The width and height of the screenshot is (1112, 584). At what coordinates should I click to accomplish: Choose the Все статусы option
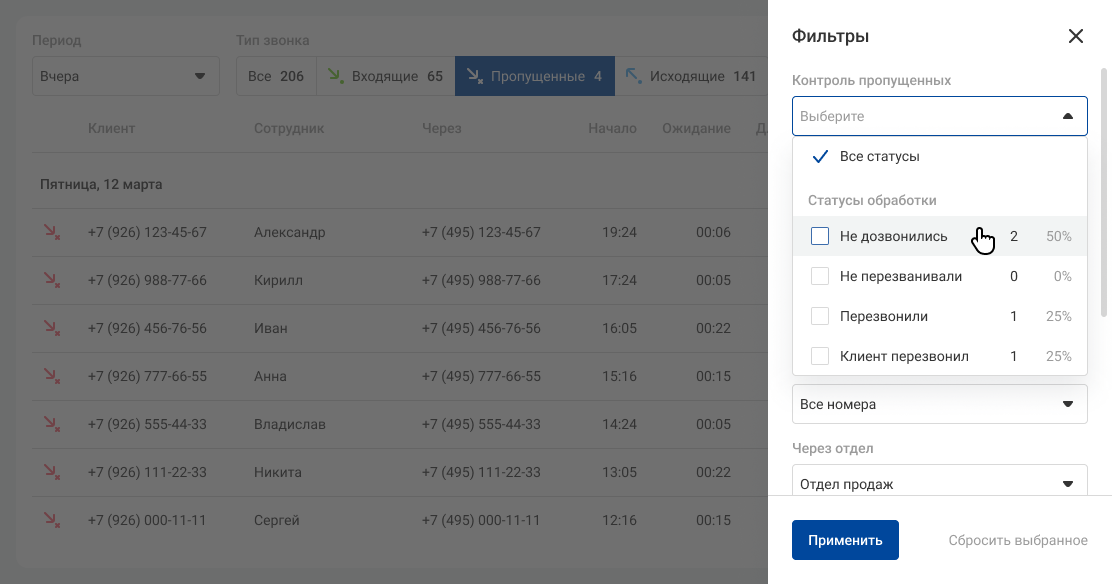879,157
